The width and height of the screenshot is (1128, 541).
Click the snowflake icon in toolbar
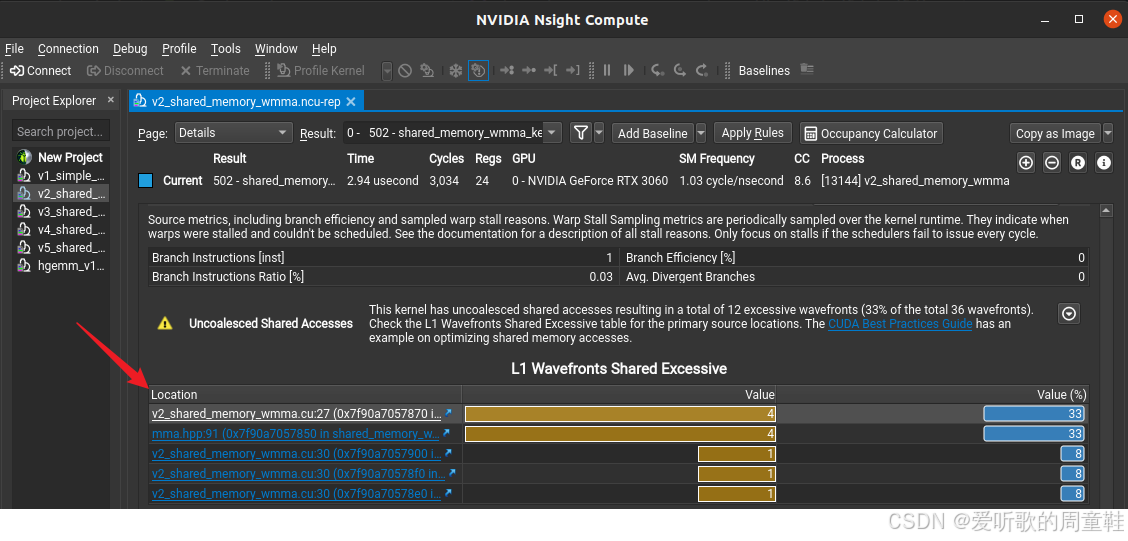pos(455,71)
